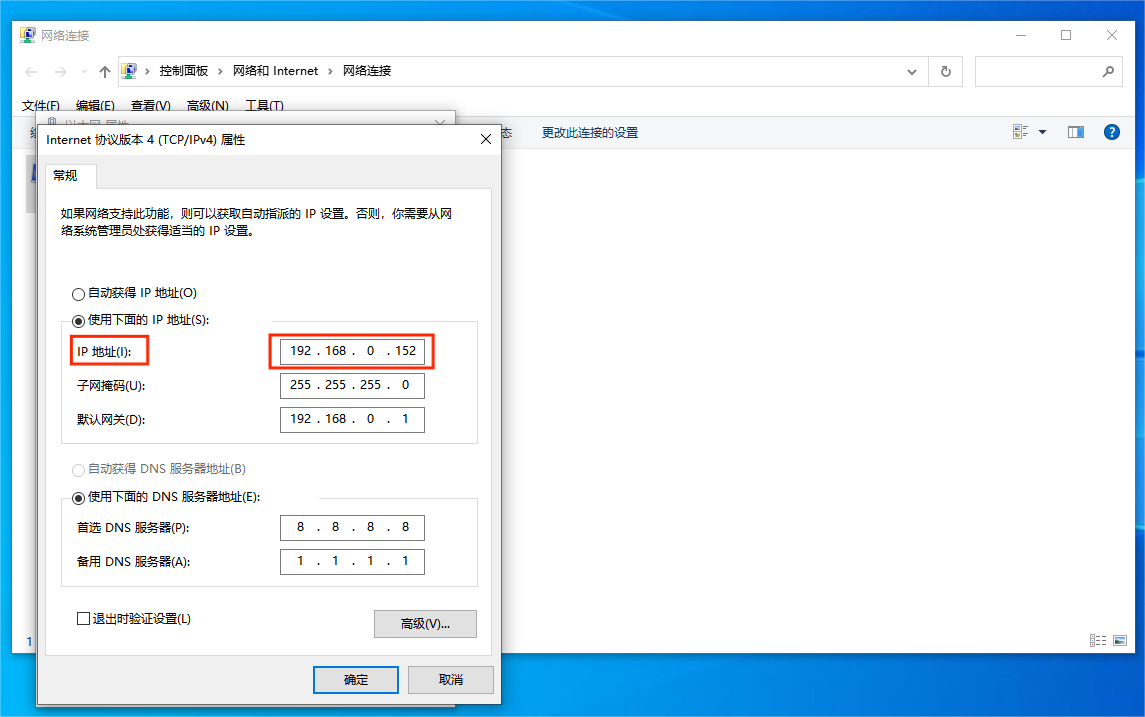Click the 更改此连接的设置 link
The width and height of the screenshot is (1145, 717).
point(591,131)
